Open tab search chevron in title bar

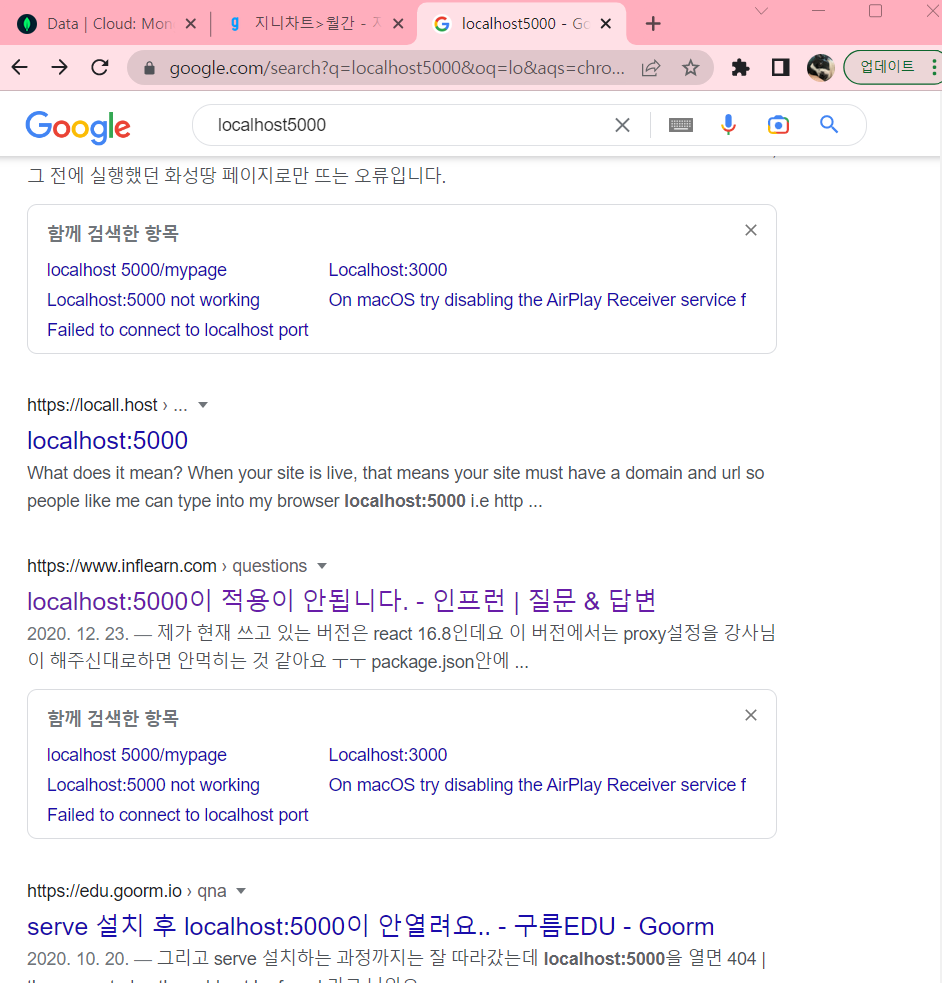point(761,11)
